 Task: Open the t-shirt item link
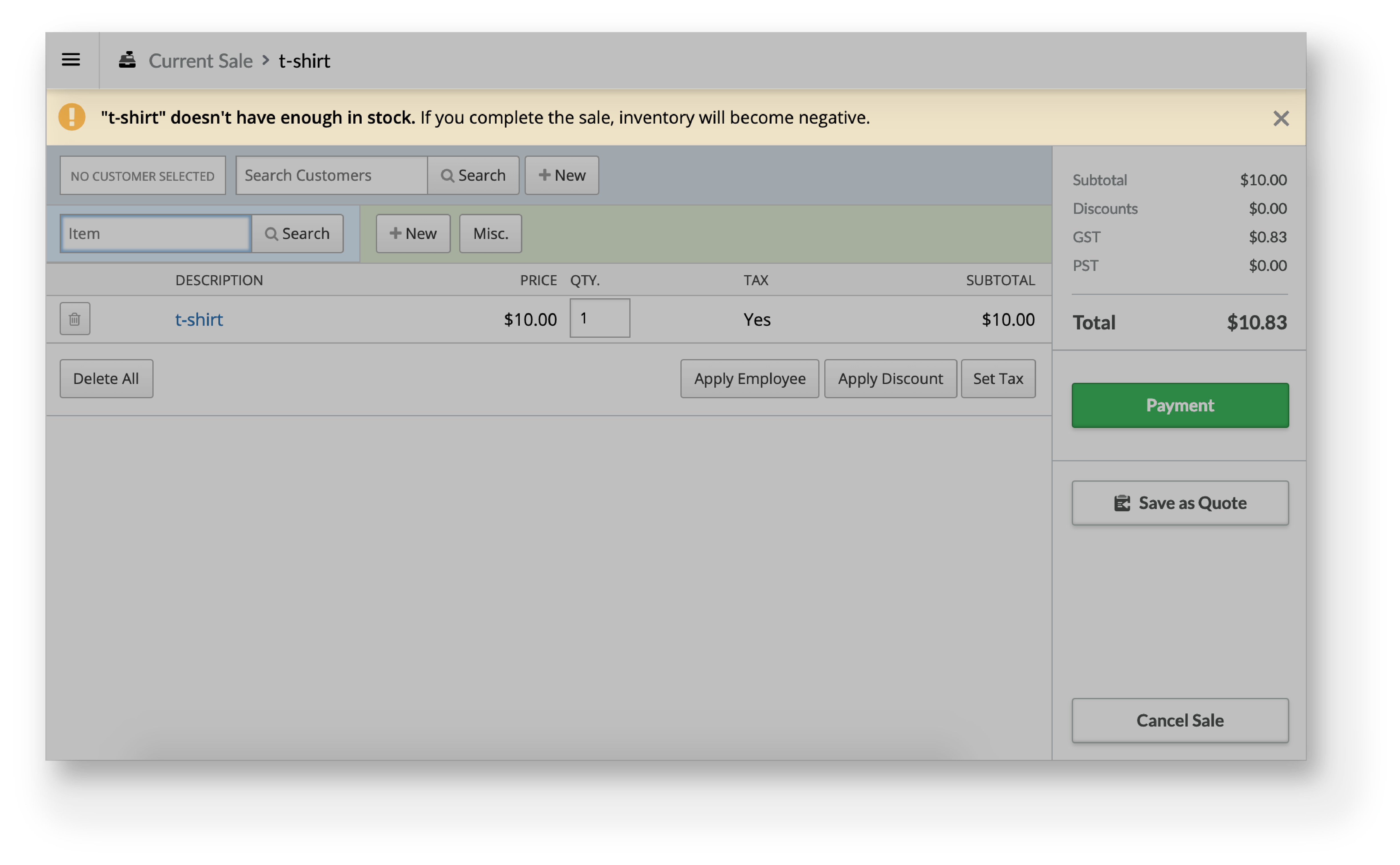pyautogui.click(x=199, y=319)
